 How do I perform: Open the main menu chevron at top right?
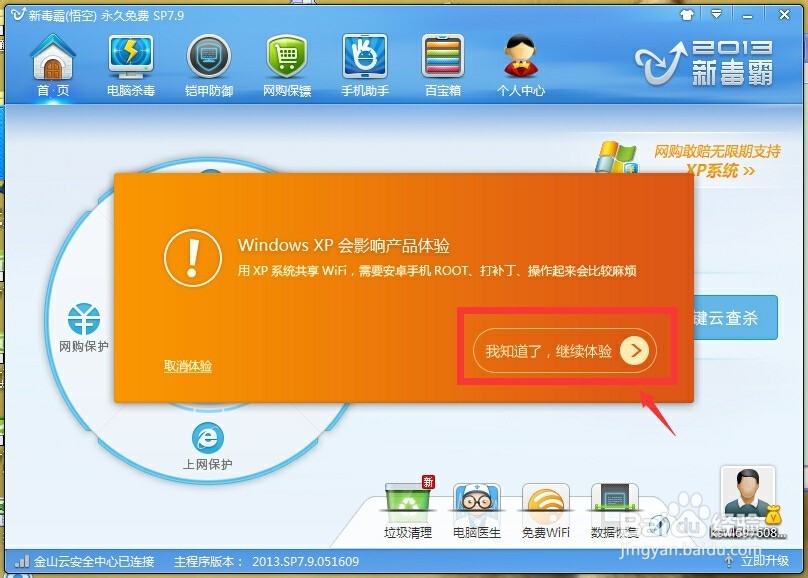click(x=716, y=14)
